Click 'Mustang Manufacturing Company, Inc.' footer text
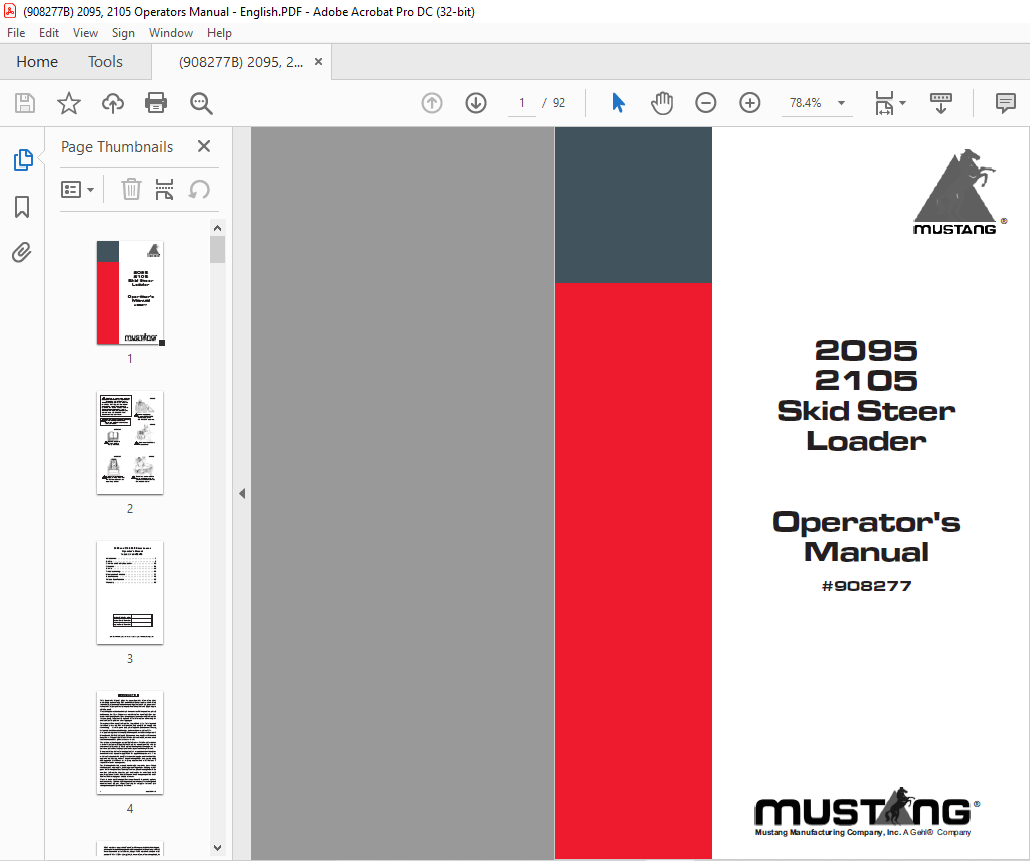This screenshot has width=1030, height=861. [x=828, y=832]
